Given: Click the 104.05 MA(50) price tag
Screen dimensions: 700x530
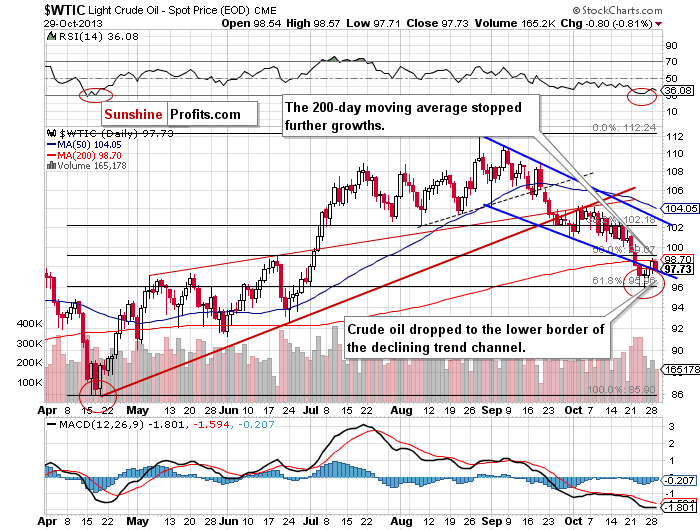Looking at the screenshot, I should point(680,208).
